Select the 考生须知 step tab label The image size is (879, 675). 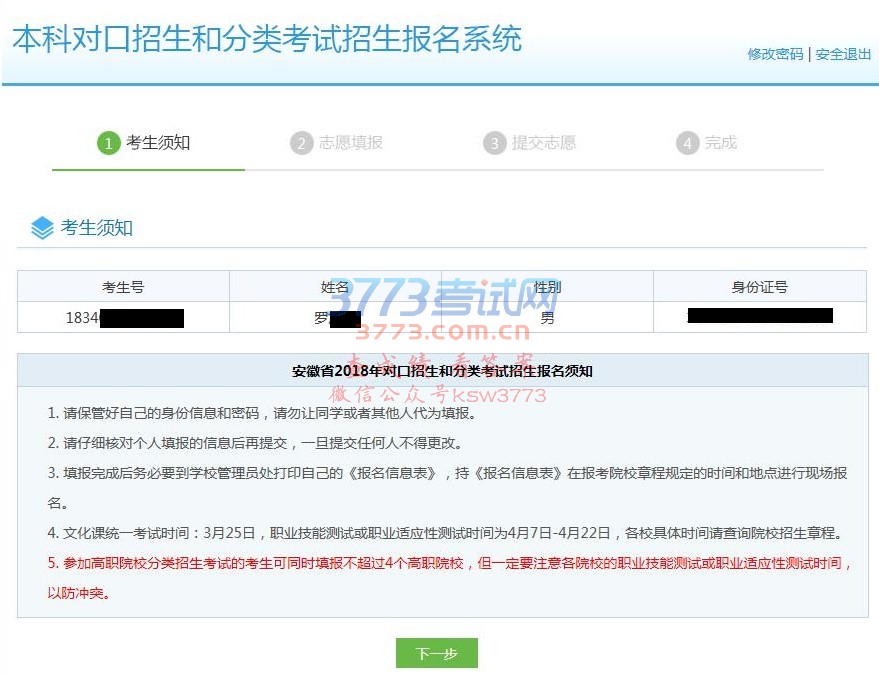(x=158, y=143)
